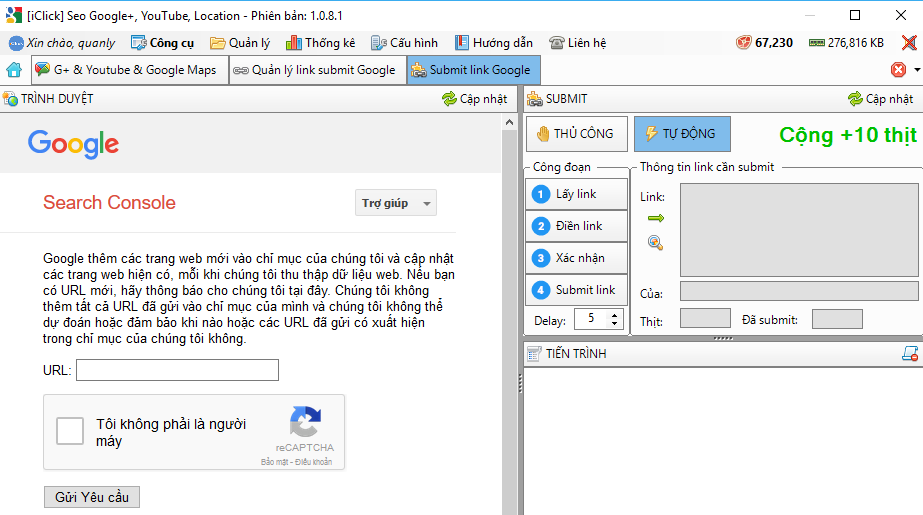Screen dimensions: 923x515
Task: Click the red X exit icon
Action: coord(909,42)
